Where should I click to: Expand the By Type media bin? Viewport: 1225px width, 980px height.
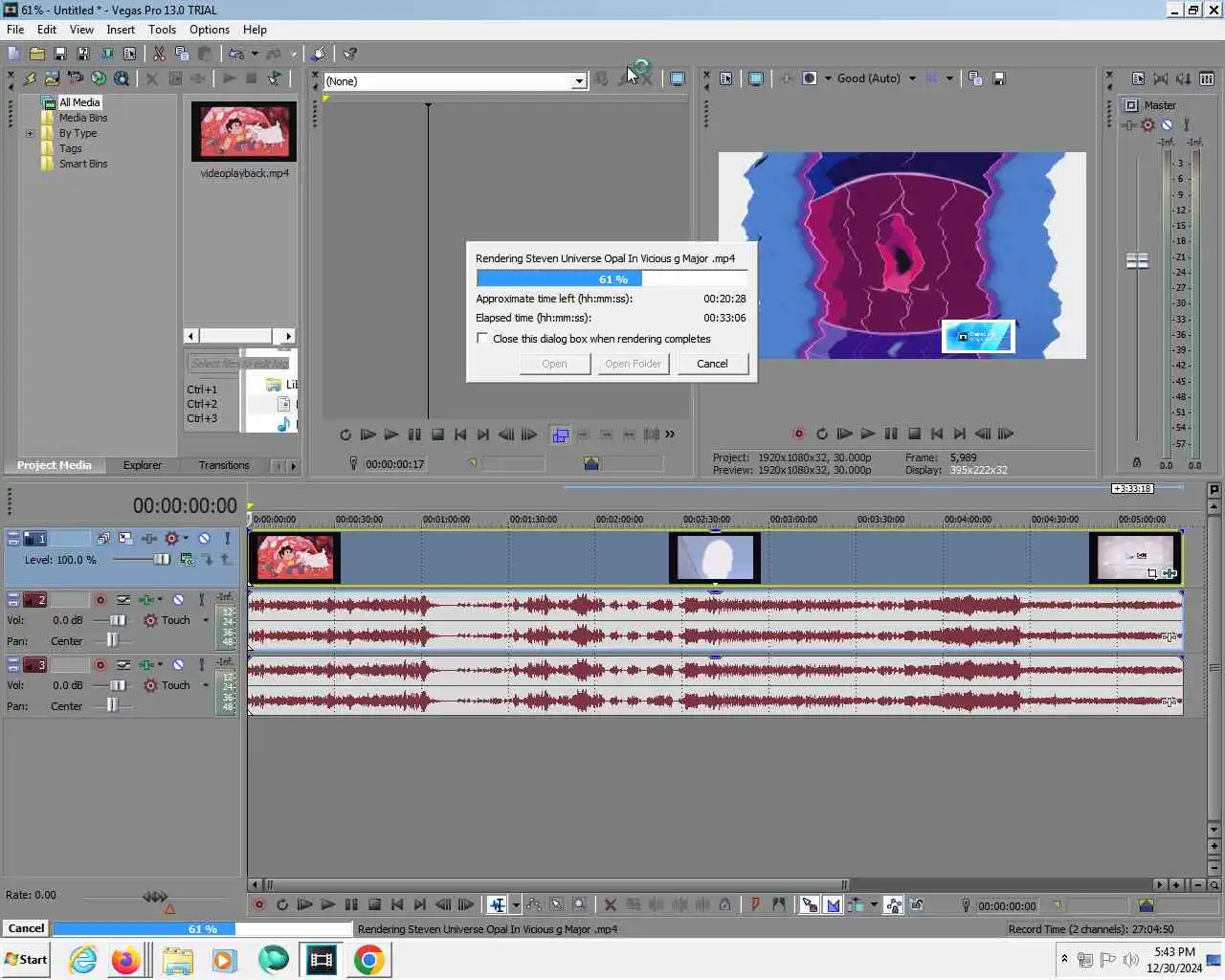[30, 133]
